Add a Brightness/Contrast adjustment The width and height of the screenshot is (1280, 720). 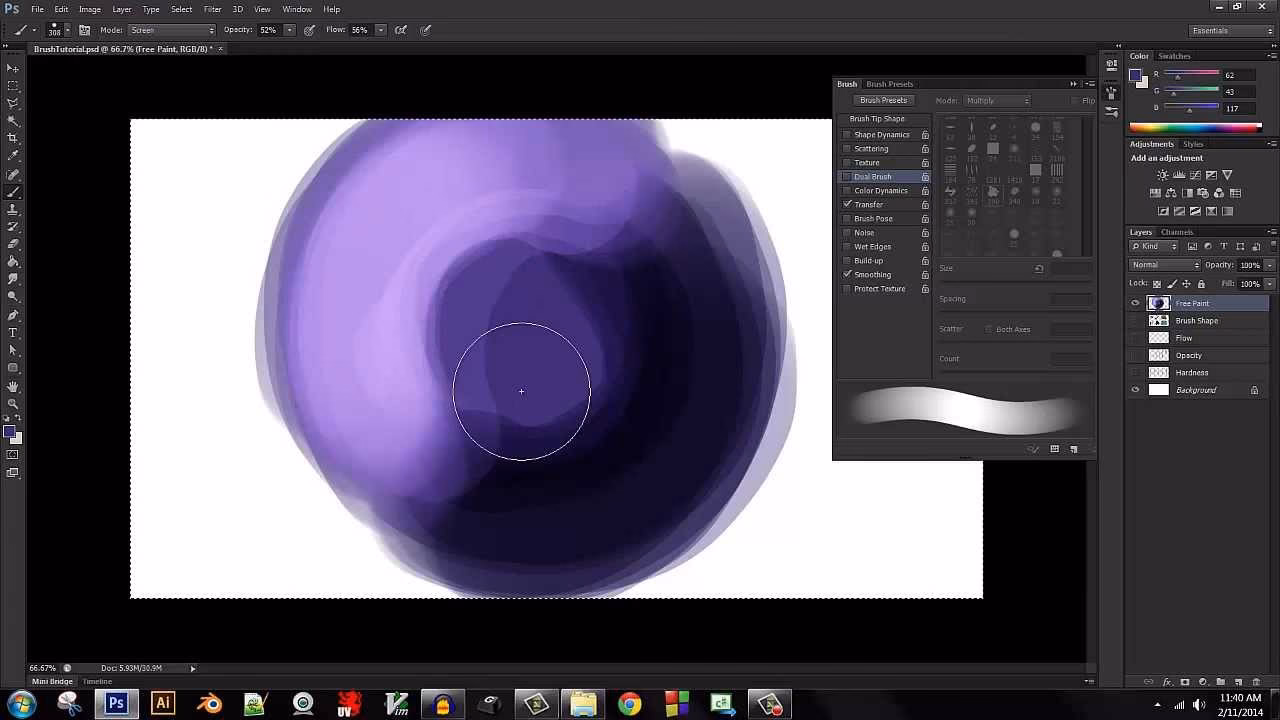(x=1161, y=175)
